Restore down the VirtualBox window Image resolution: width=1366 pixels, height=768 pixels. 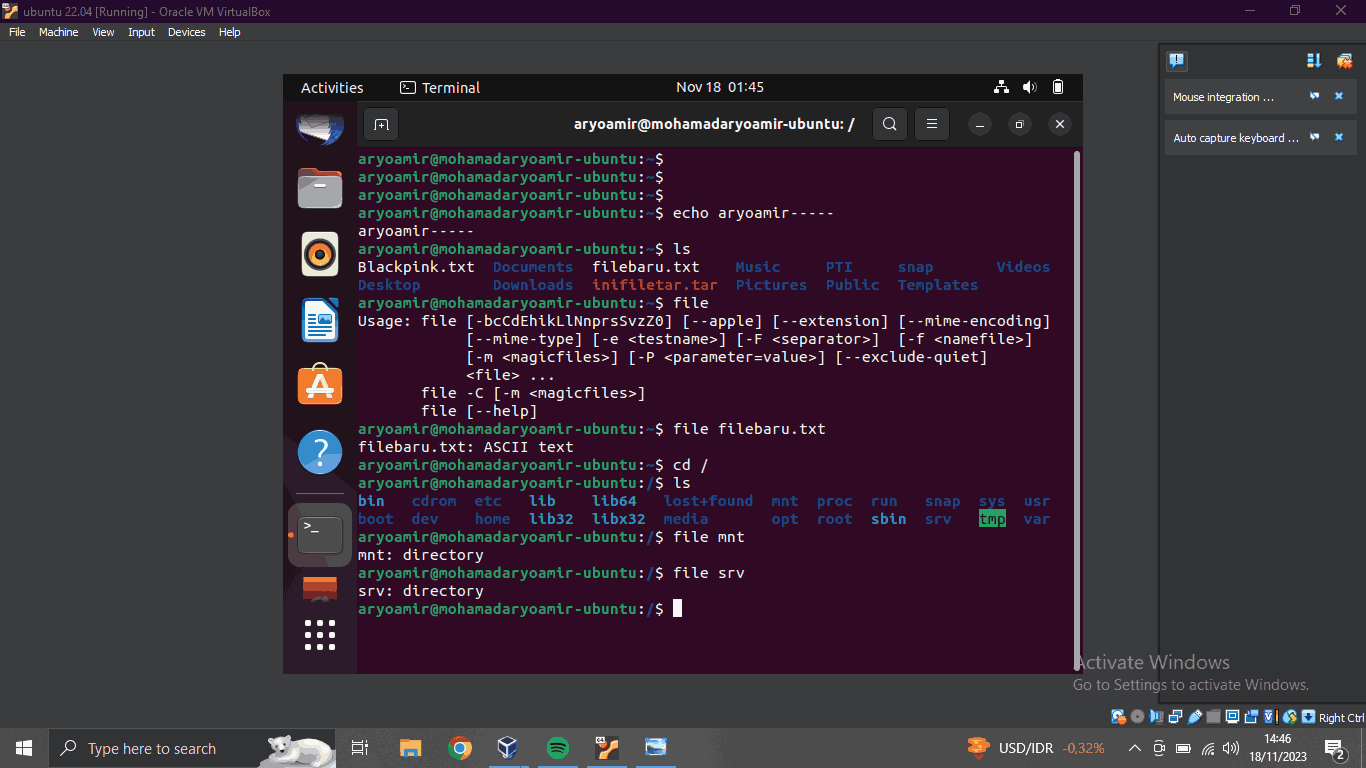1295,11
